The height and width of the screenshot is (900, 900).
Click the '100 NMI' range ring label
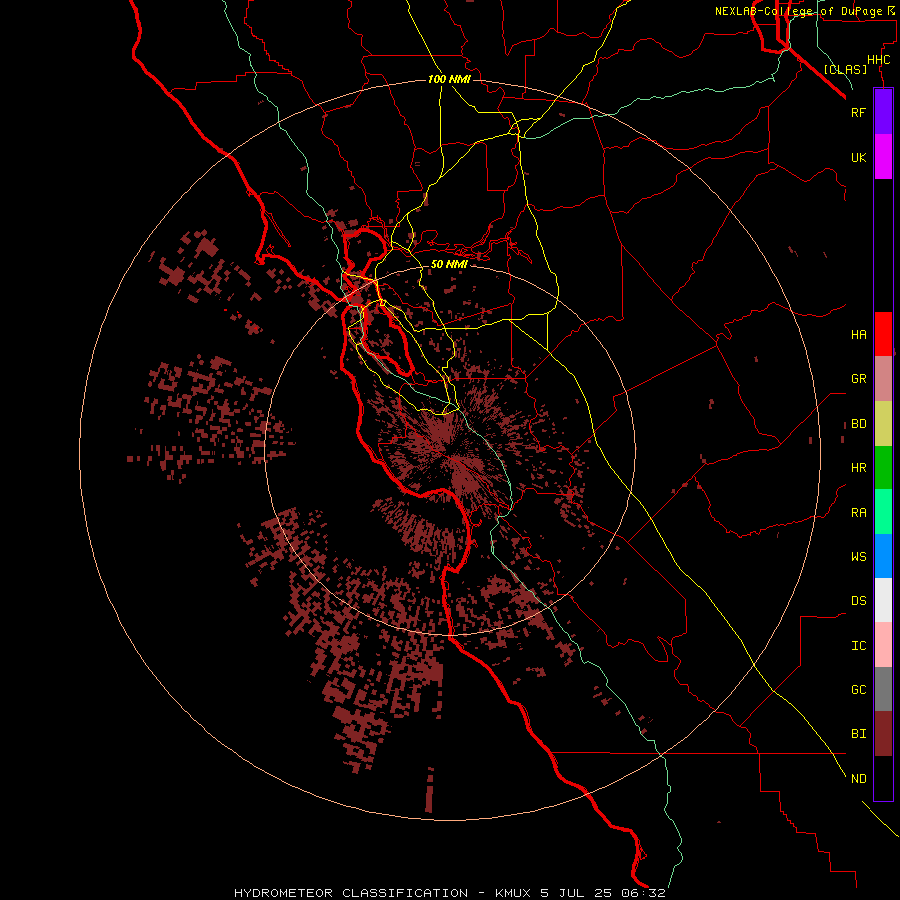click(x=449, y=79)
